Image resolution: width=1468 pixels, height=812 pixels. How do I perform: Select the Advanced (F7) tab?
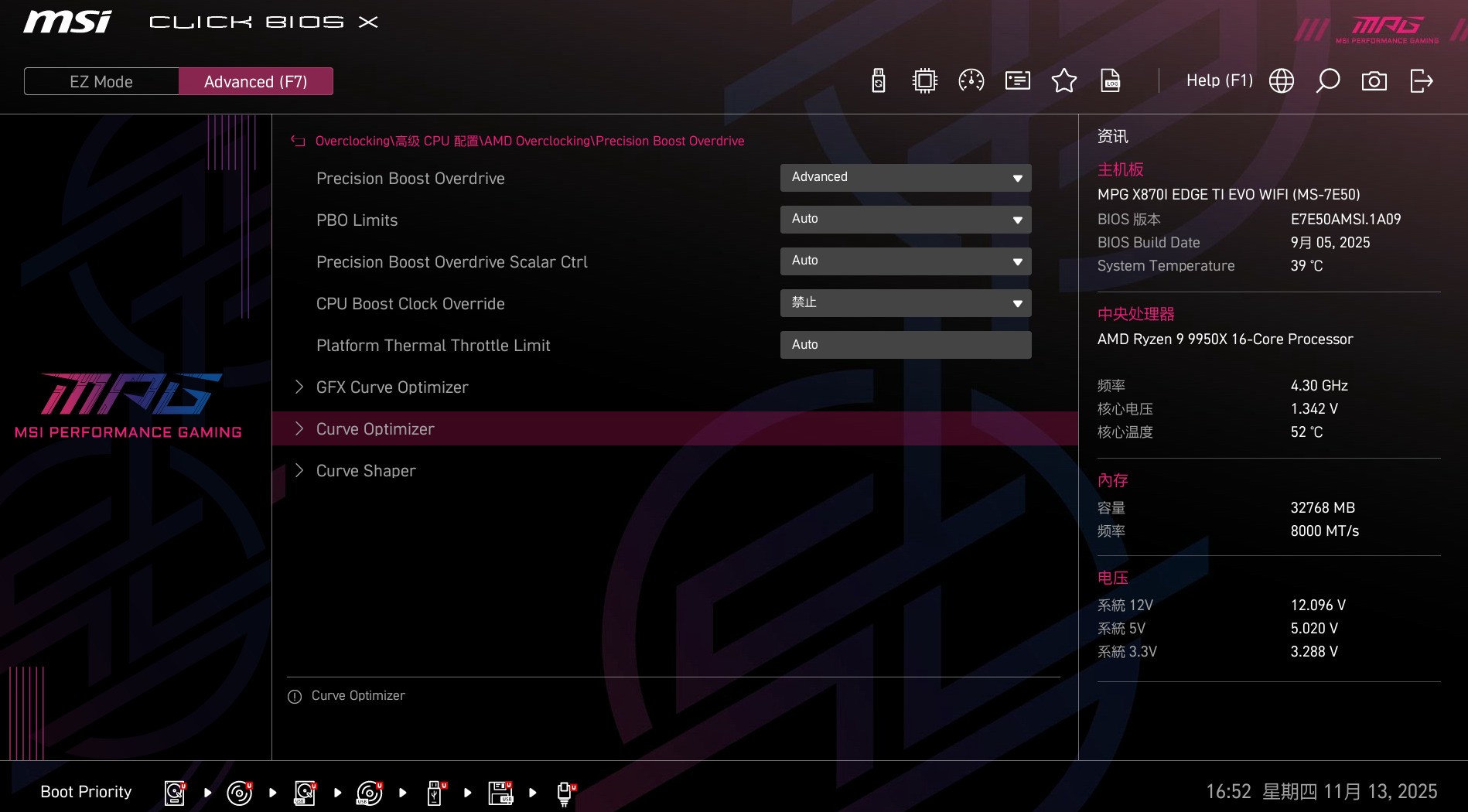(256, 81)
